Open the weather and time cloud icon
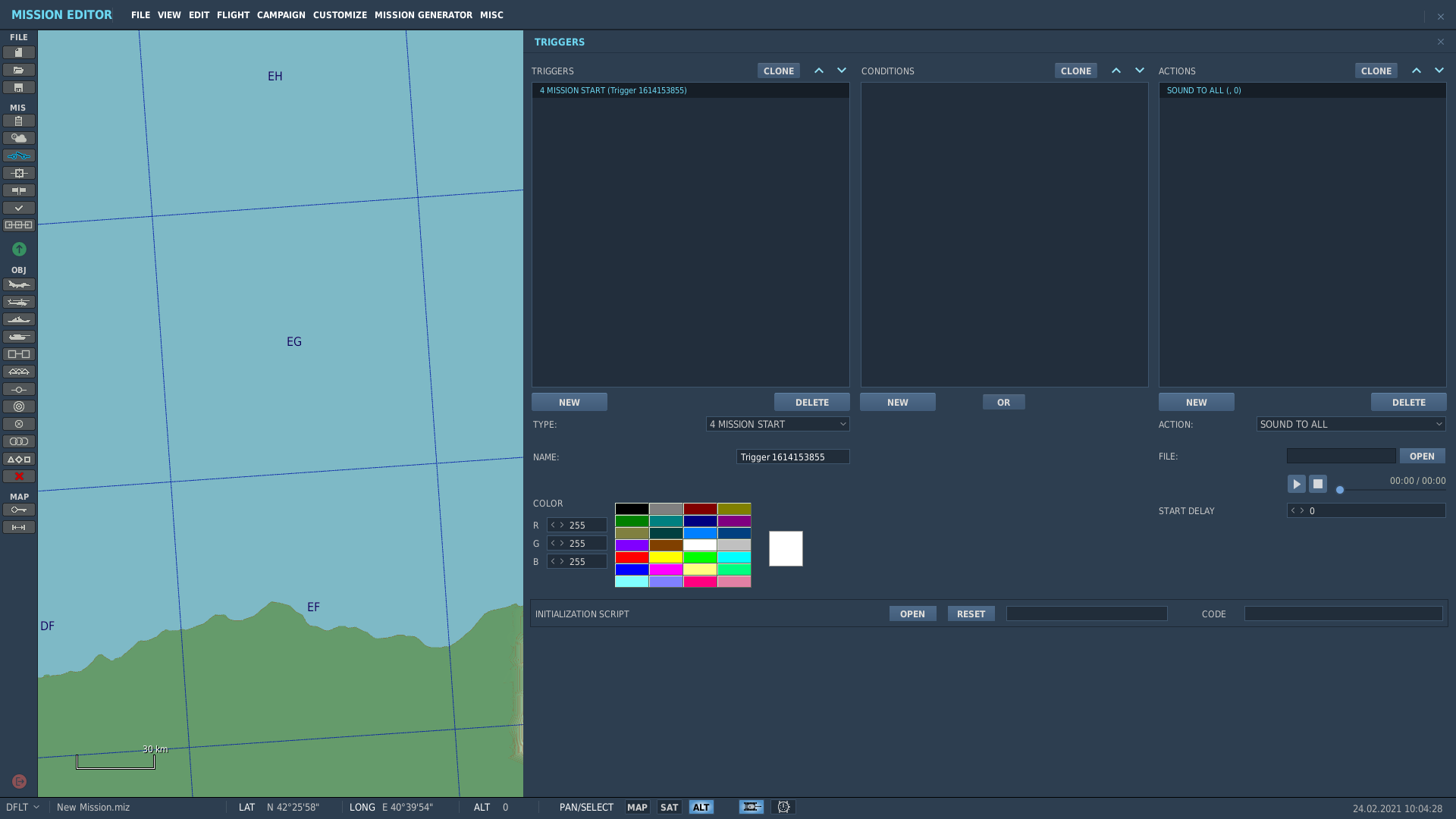This screenshot has width=1456, height=819. [19, 138]
